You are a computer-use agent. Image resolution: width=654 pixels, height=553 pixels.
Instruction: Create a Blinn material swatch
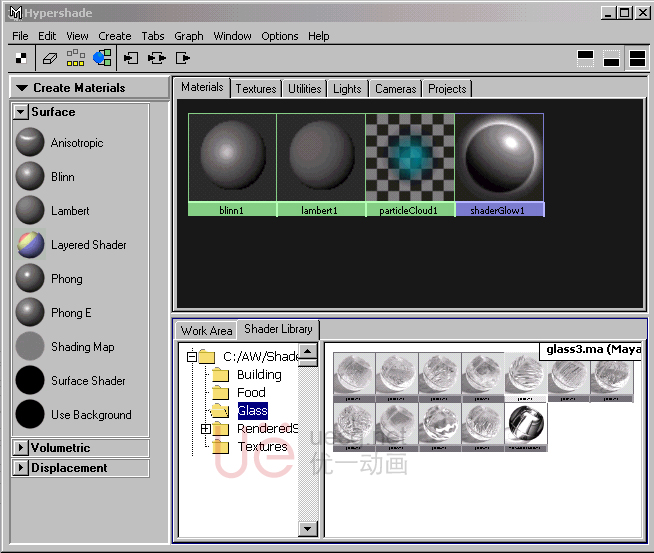(x=30, y=176)
